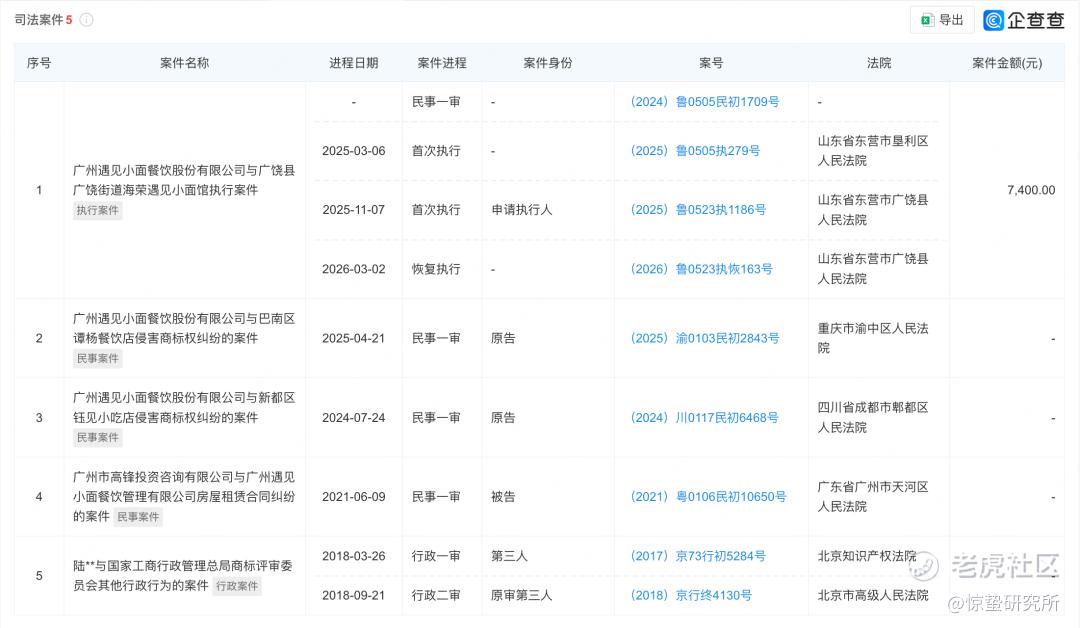
Task: Click date 2018-03-26
Action: [353, 556]
